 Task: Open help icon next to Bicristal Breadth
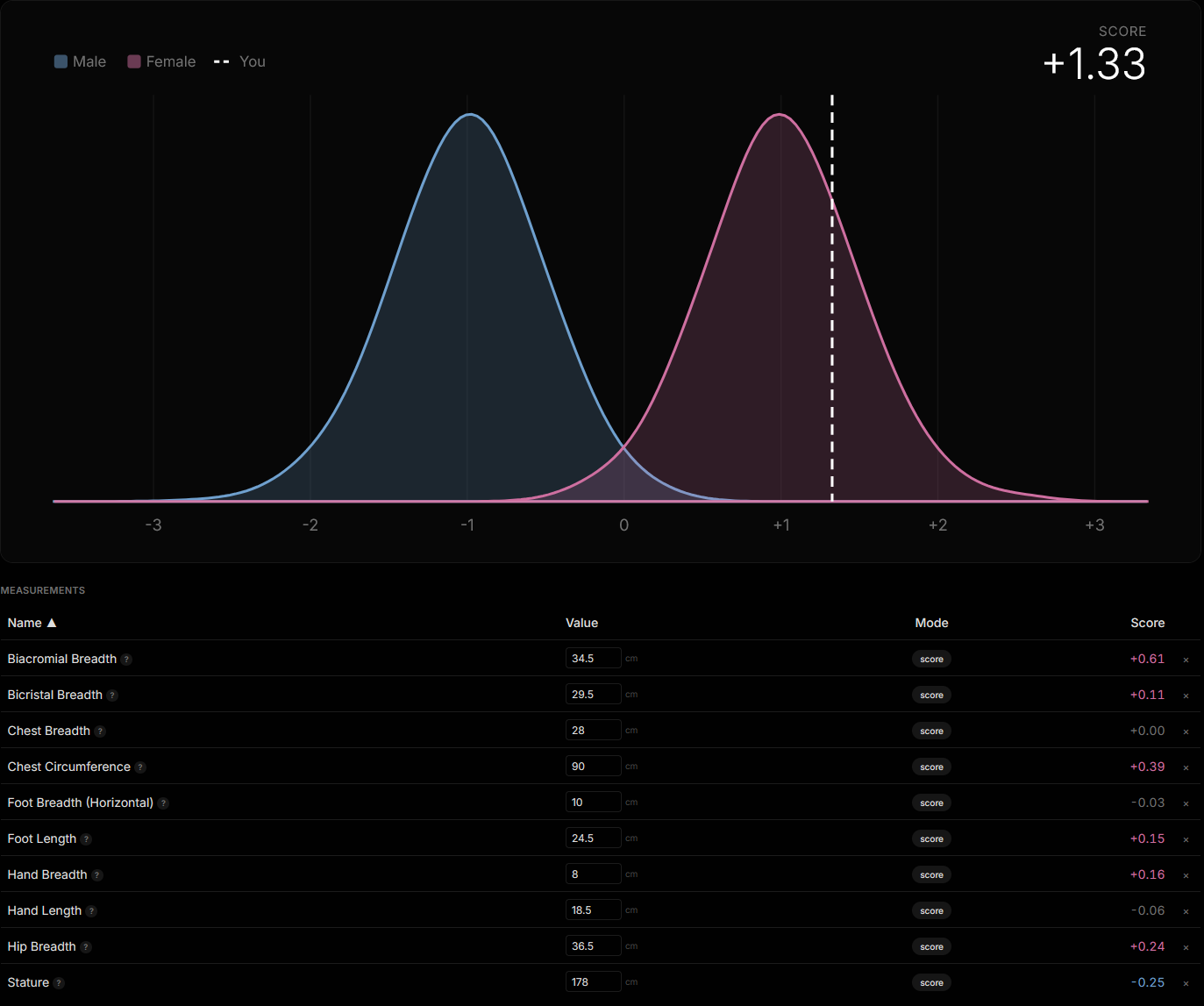pyautogui.click(x=113, y=696)
